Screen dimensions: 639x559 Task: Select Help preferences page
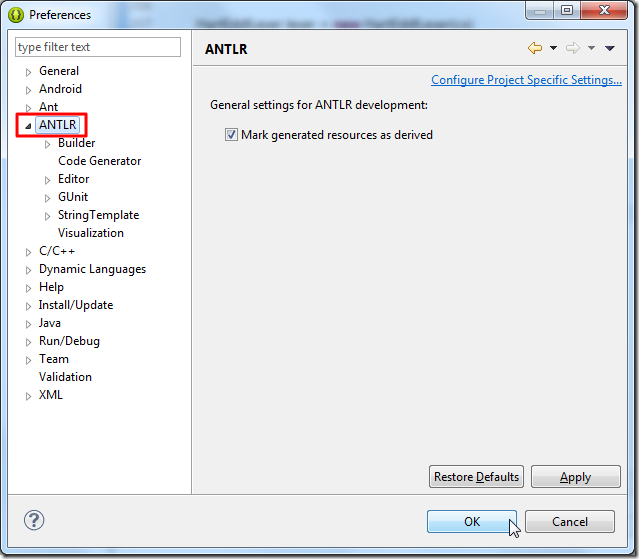pos(51,287)
